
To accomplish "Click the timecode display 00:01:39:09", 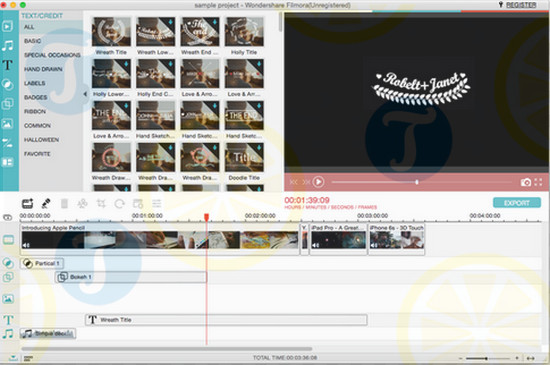I will [307, 200].
